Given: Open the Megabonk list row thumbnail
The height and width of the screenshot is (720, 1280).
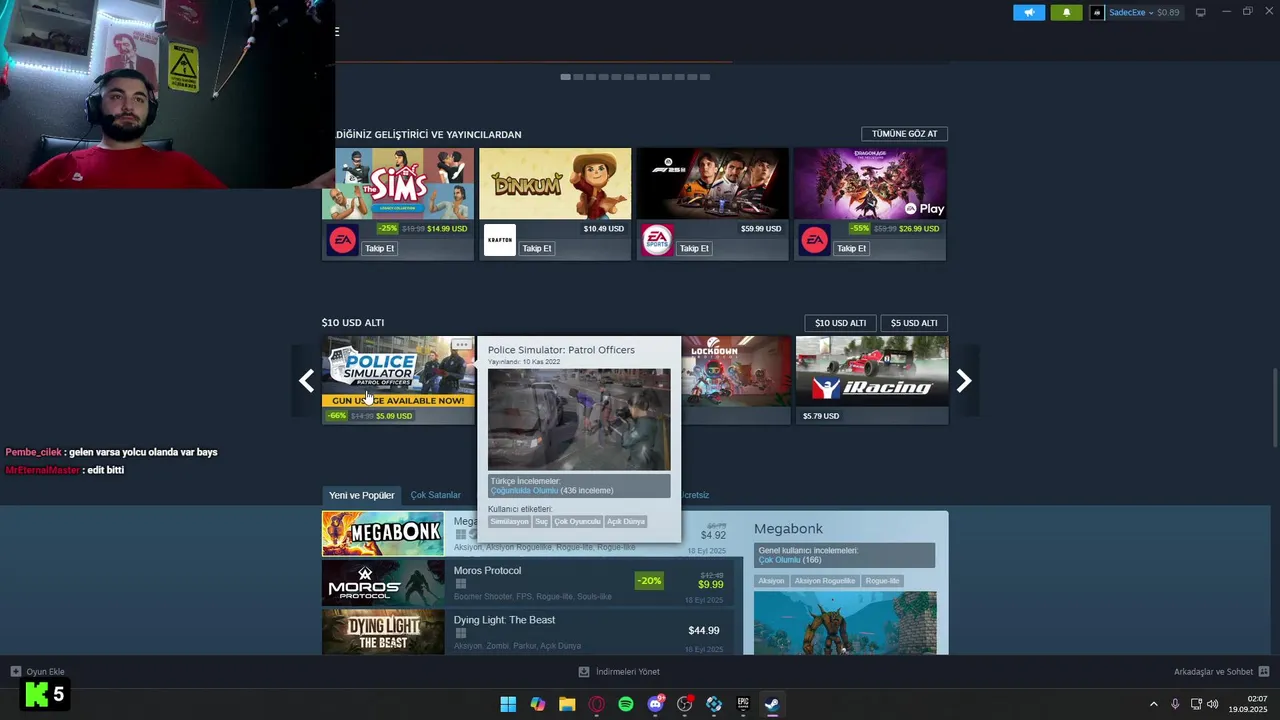Looking at the screenshot, I should point(383,533).
